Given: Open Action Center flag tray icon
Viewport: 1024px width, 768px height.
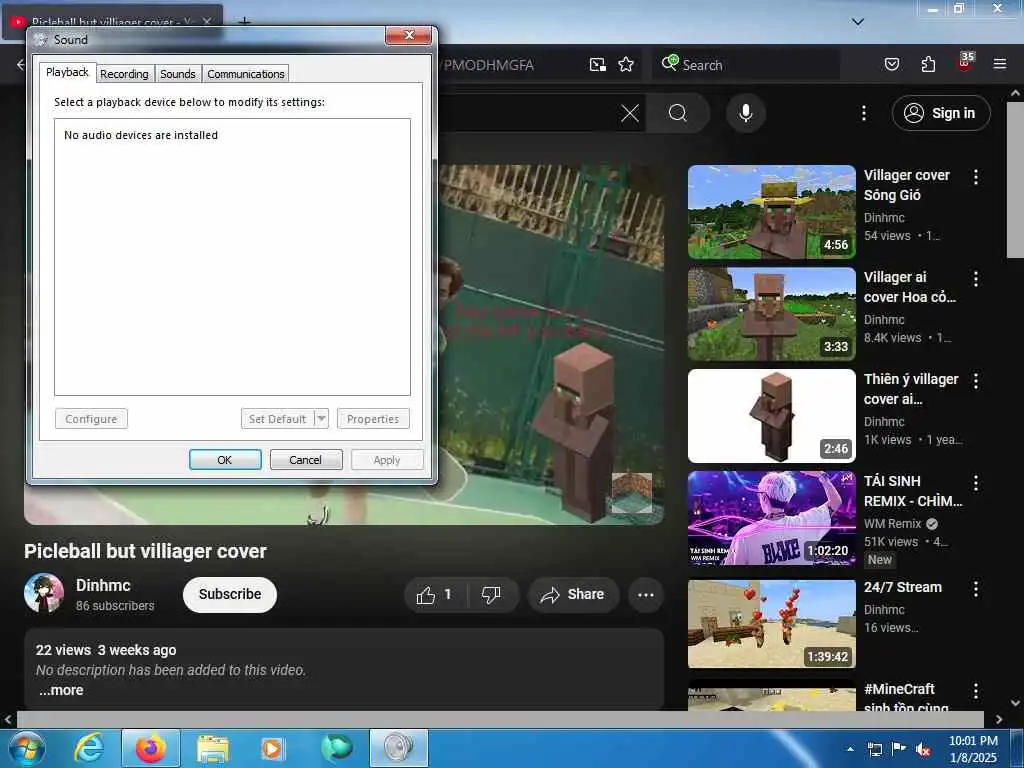Looking at the screenshot, I should (x=899, y=750).
